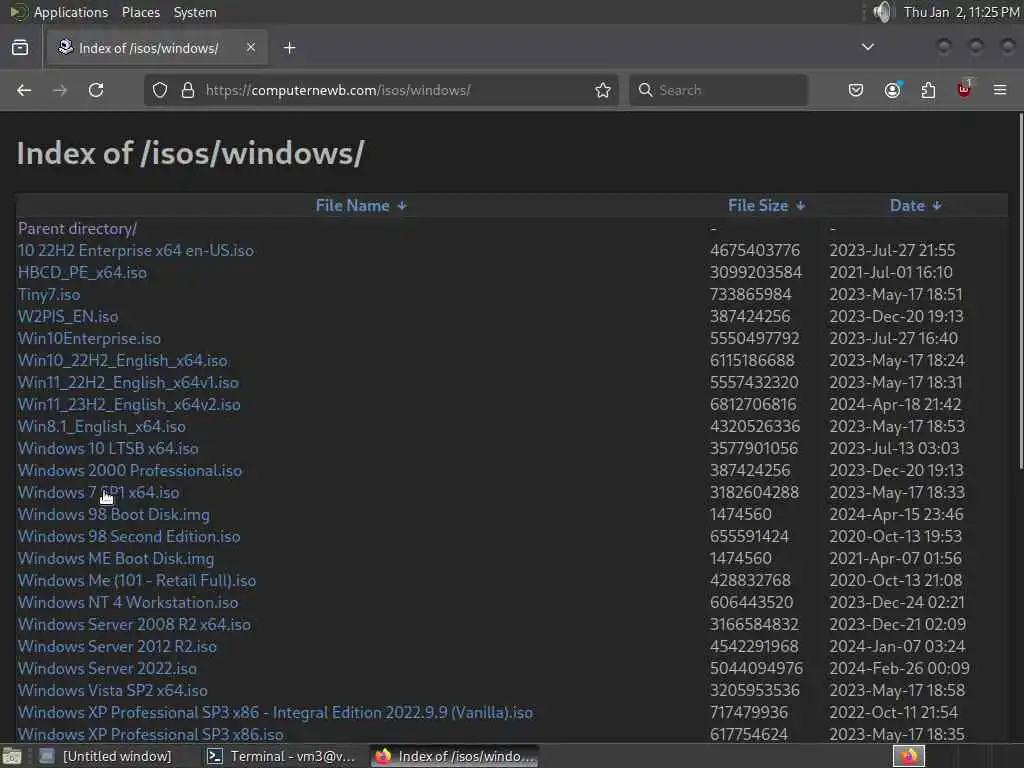Download Windows ME Boot Disk.img
This screenshot has height=768, width=1024.
point(116,558)
